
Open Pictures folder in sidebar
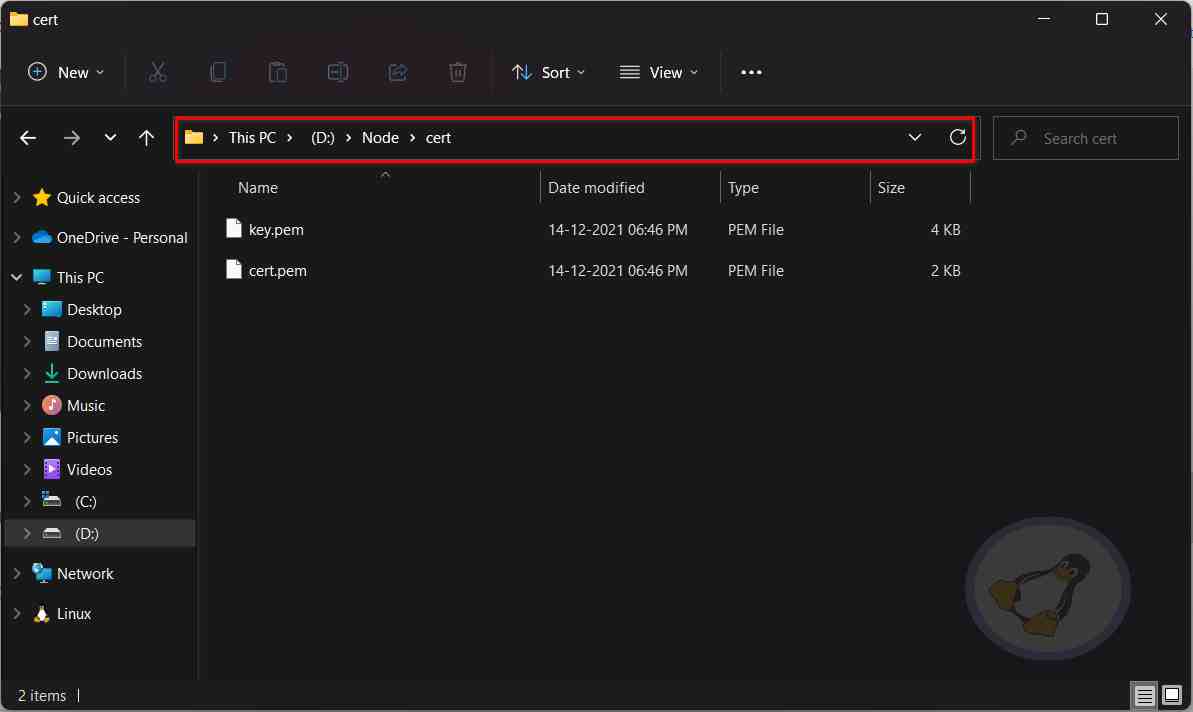coord(92,437)
